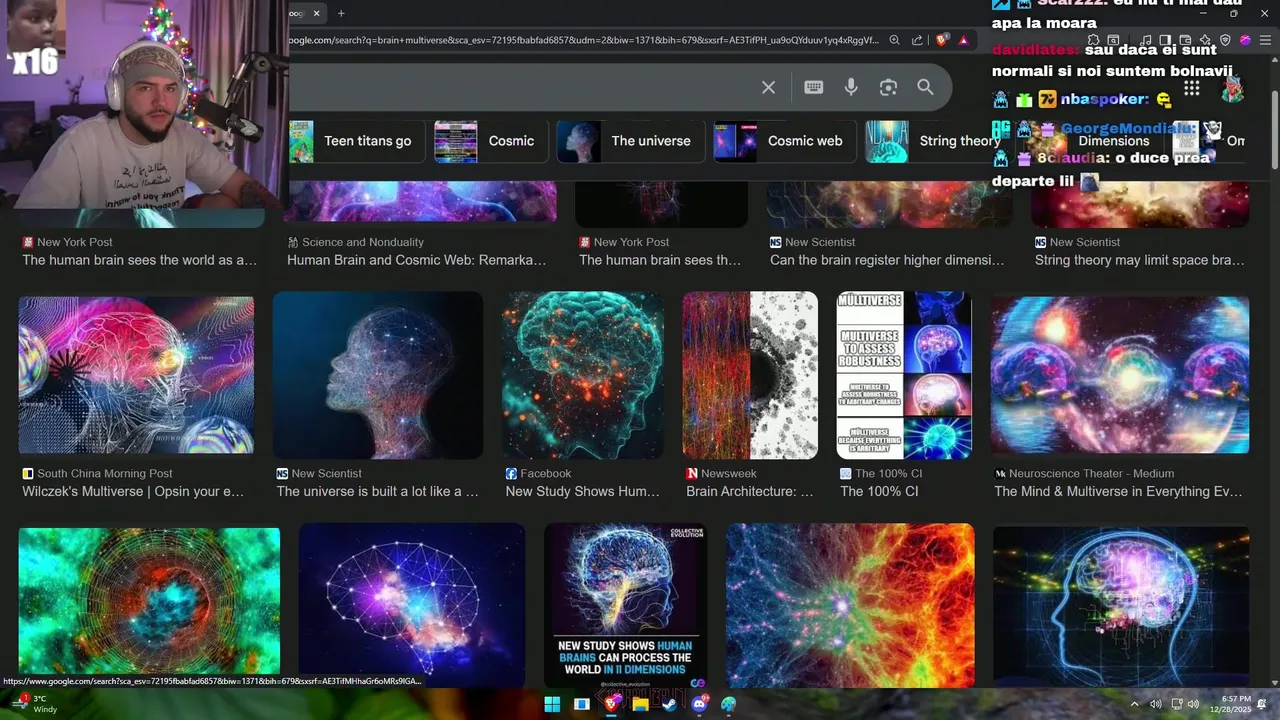The image size is (1280, 720).
Task: Open the blue particle head profile image
Action: coord(378,375)
